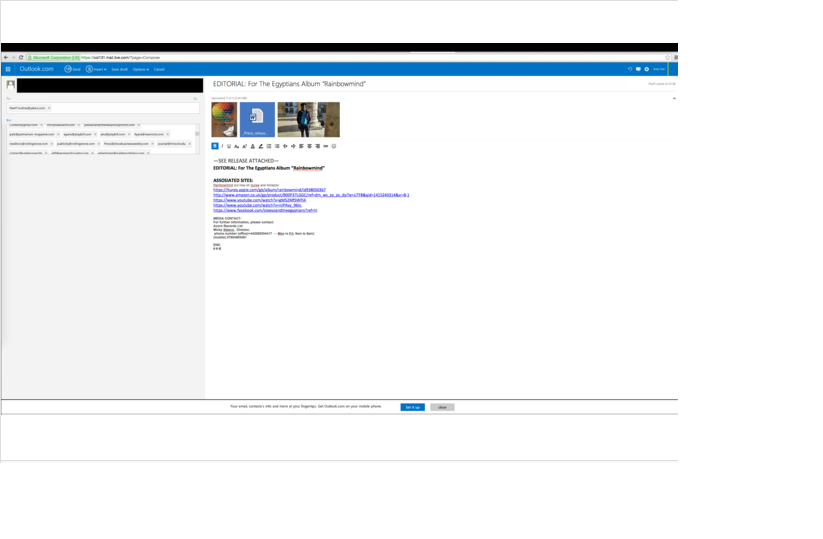Screen dimensions: 823x539
Task: Send the email with the Send button
Action: tap(72, 69)
